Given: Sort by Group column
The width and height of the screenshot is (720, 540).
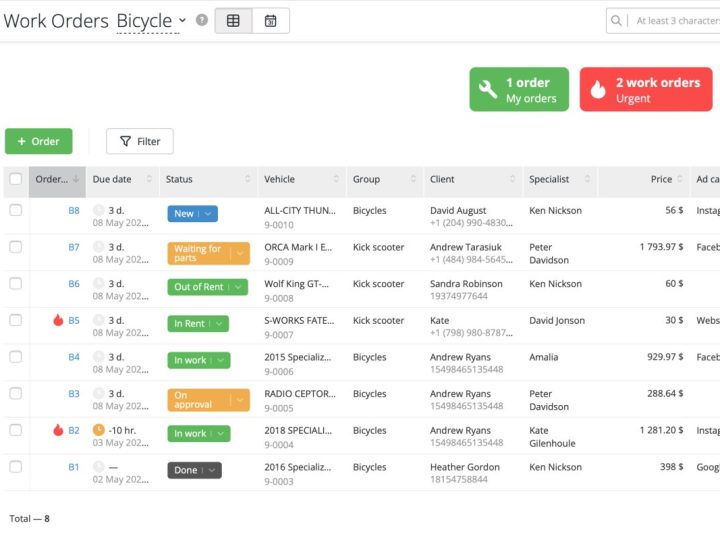Looking at the screenshot, I should point(413,179).
